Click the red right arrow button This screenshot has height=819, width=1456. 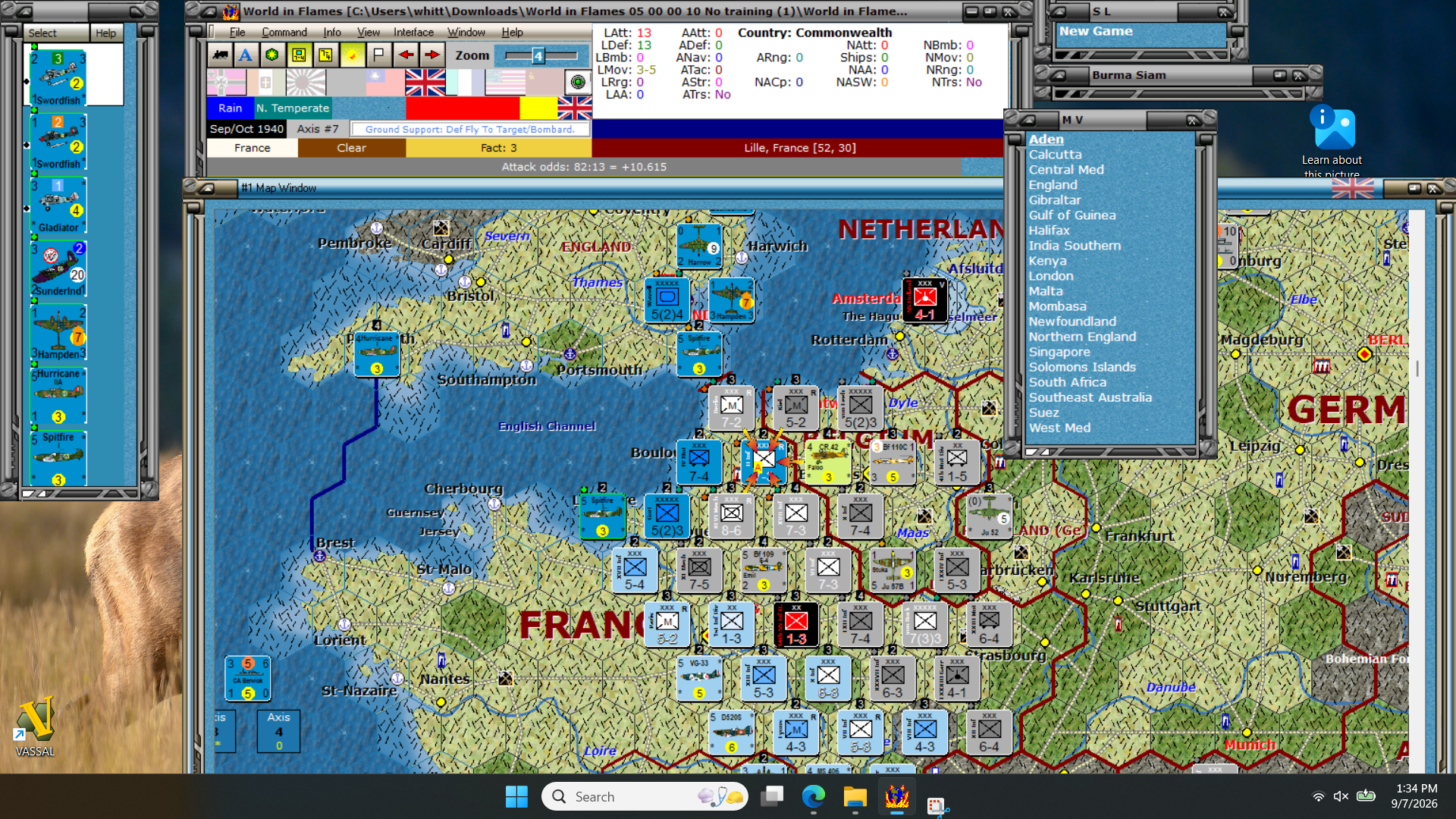(x=432, y=55)
